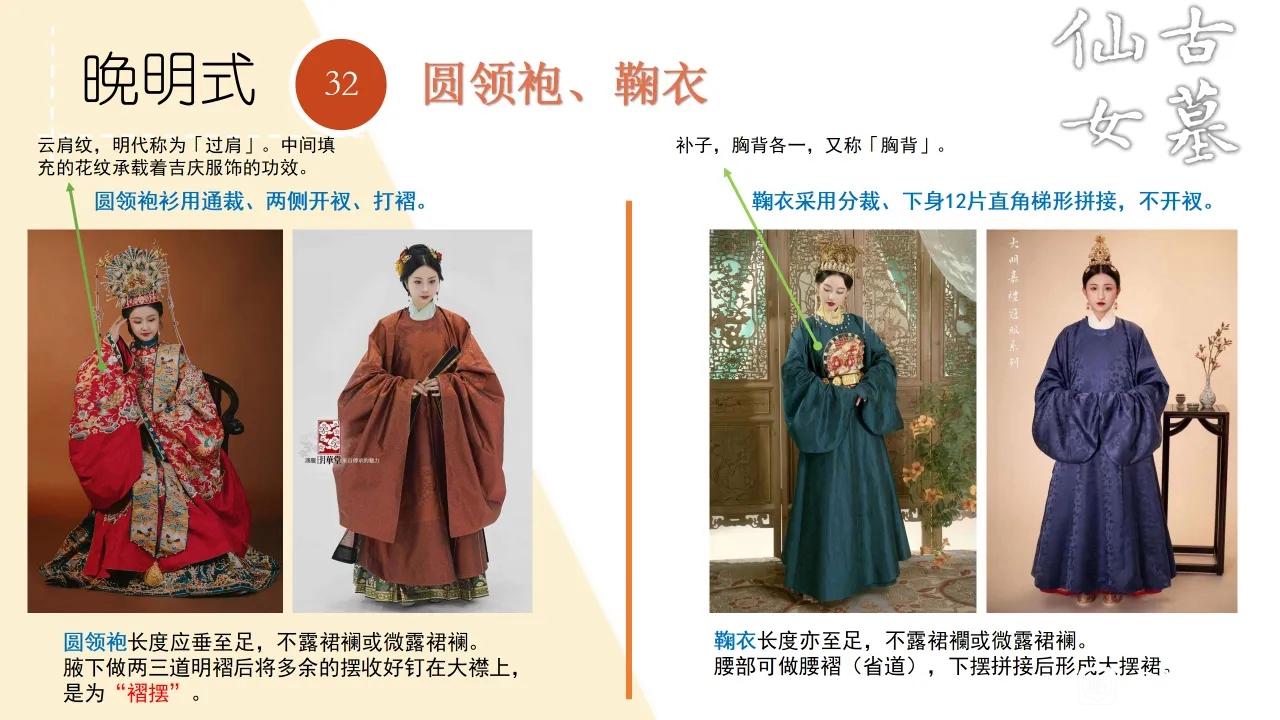Click the blue 圆领袍 word in description
The height and width of the screenshot is (720, 1280).
[96, 640]
